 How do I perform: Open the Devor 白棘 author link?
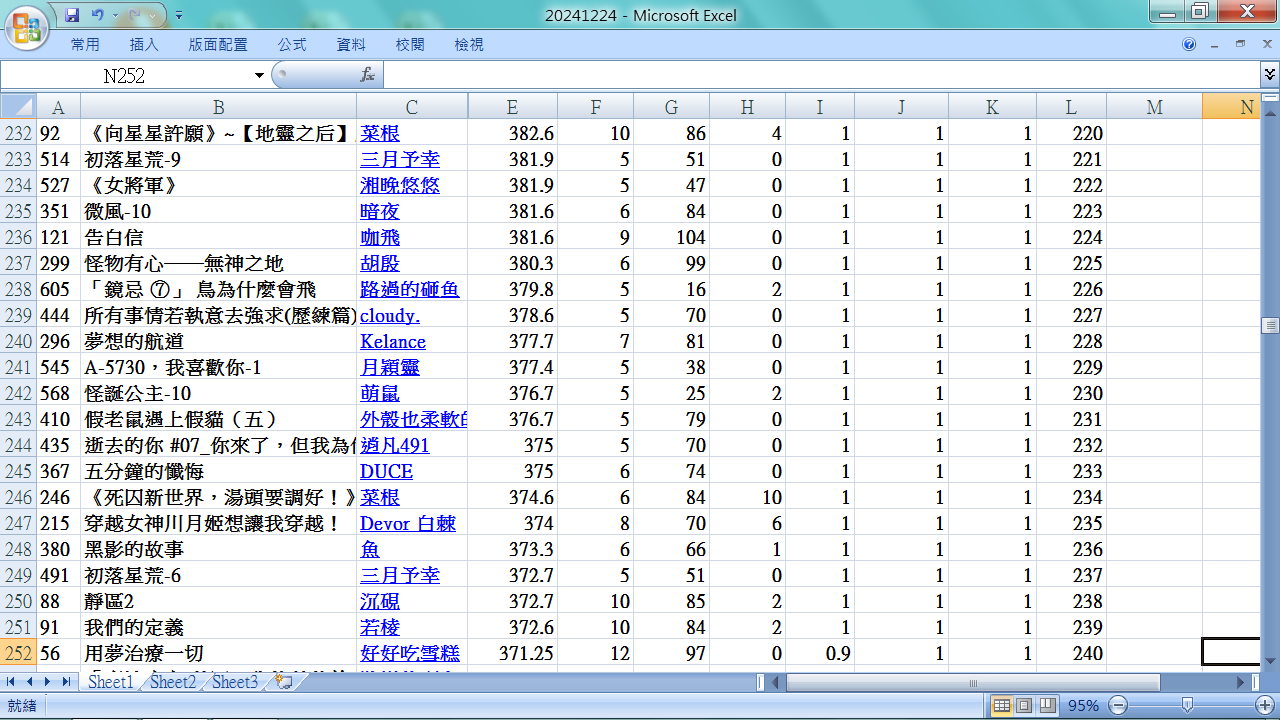click(408, 523)
